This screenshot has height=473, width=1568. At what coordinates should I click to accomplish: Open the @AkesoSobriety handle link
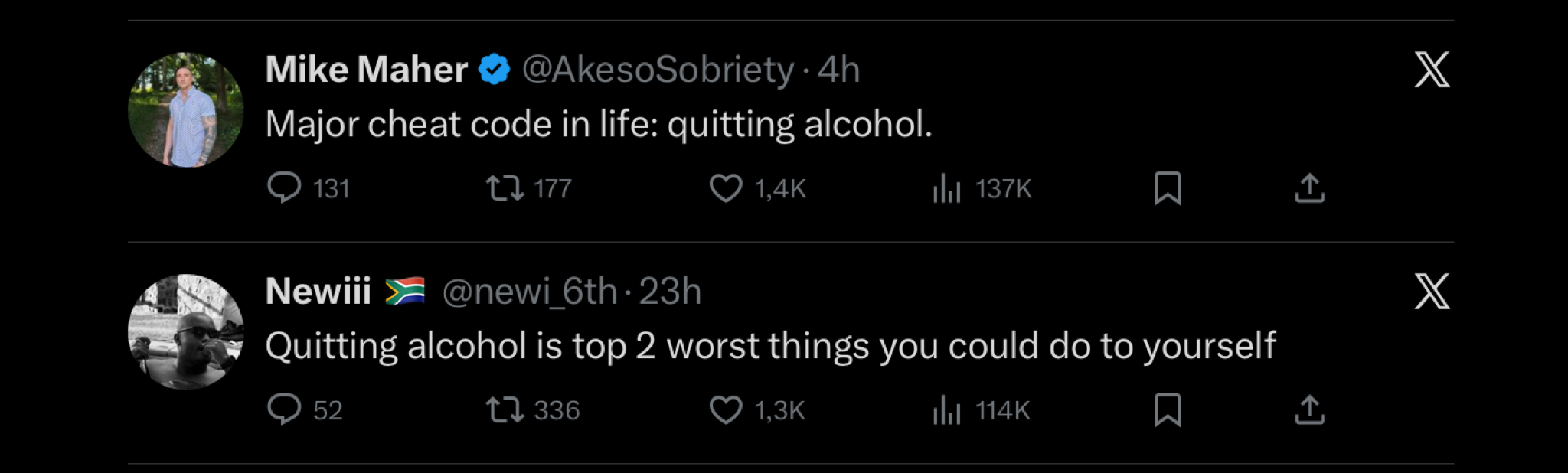(655, 69)
